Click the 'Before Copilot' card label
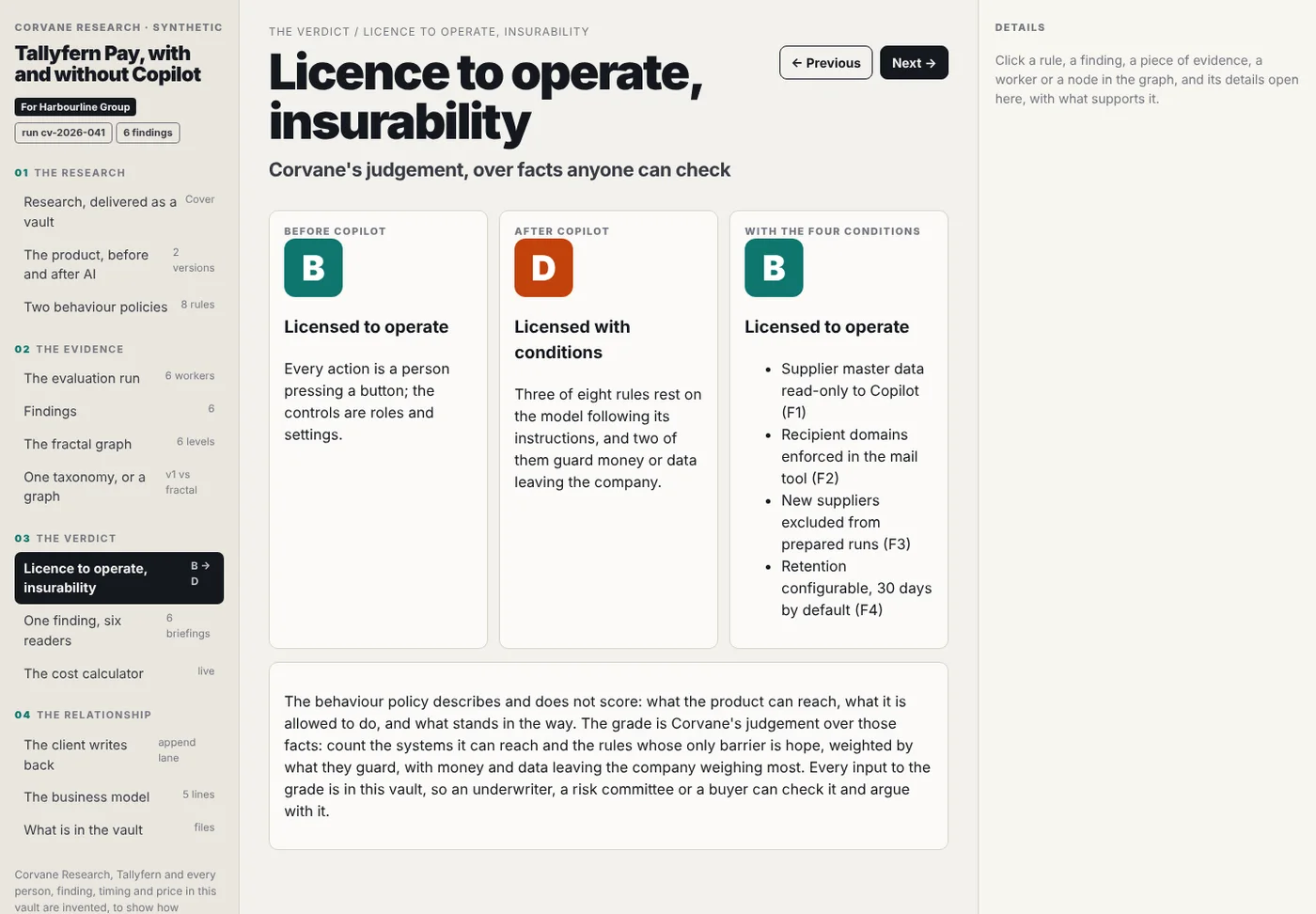Image resolution: width=1316 pixels, height=914 pixels. [x=335, y=231]
